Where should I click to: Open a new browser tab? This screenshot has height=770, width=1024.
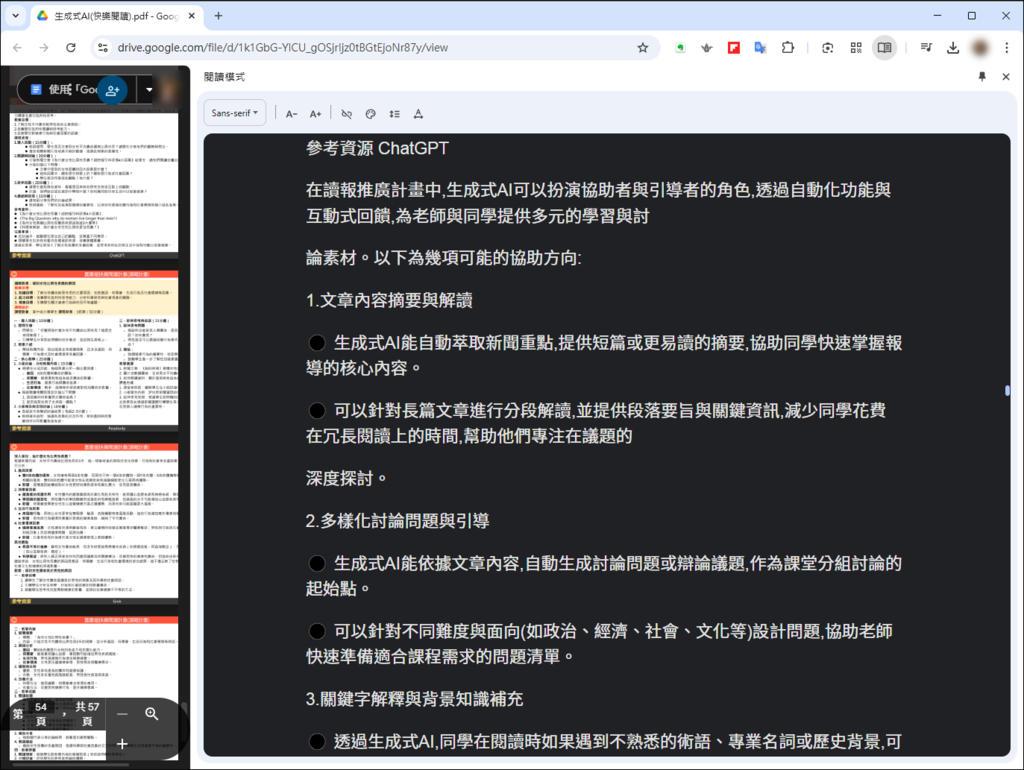pos(218,16)
